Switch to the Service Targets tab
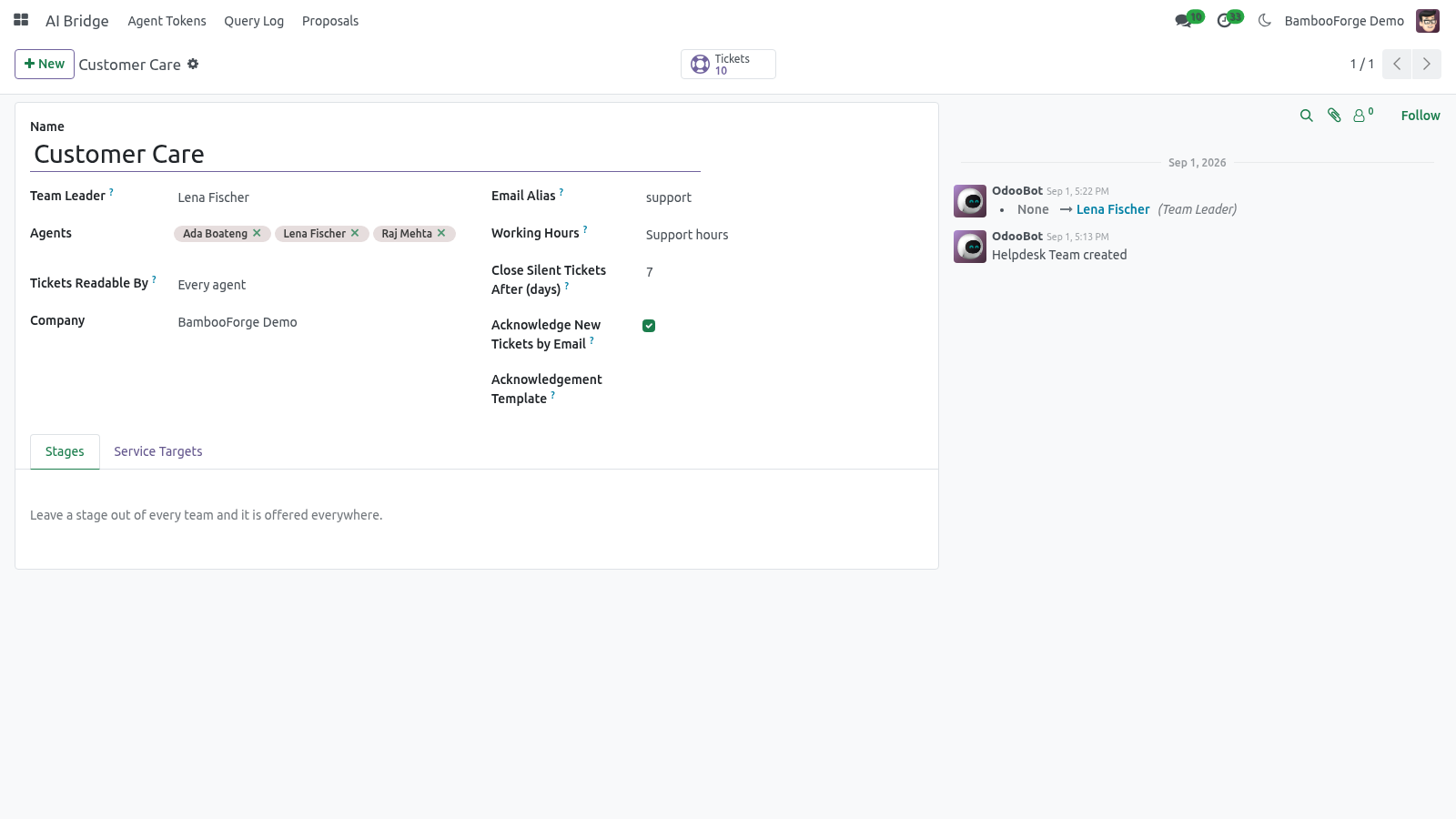 coord(158,451)
